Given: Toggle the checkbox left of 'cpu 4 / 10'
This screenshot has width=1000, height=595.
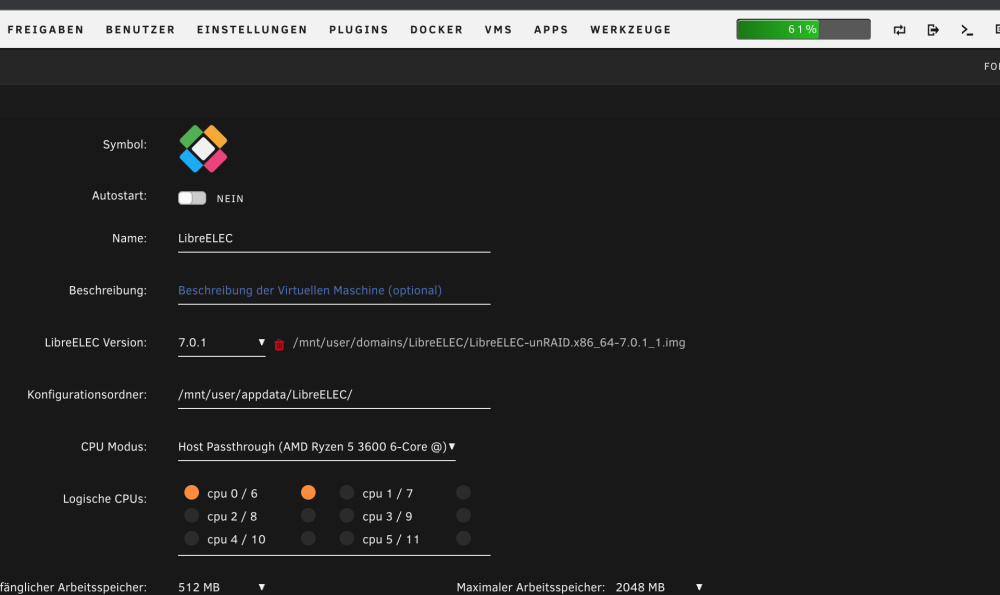Looking at the screenshot, I should (191, 538).
